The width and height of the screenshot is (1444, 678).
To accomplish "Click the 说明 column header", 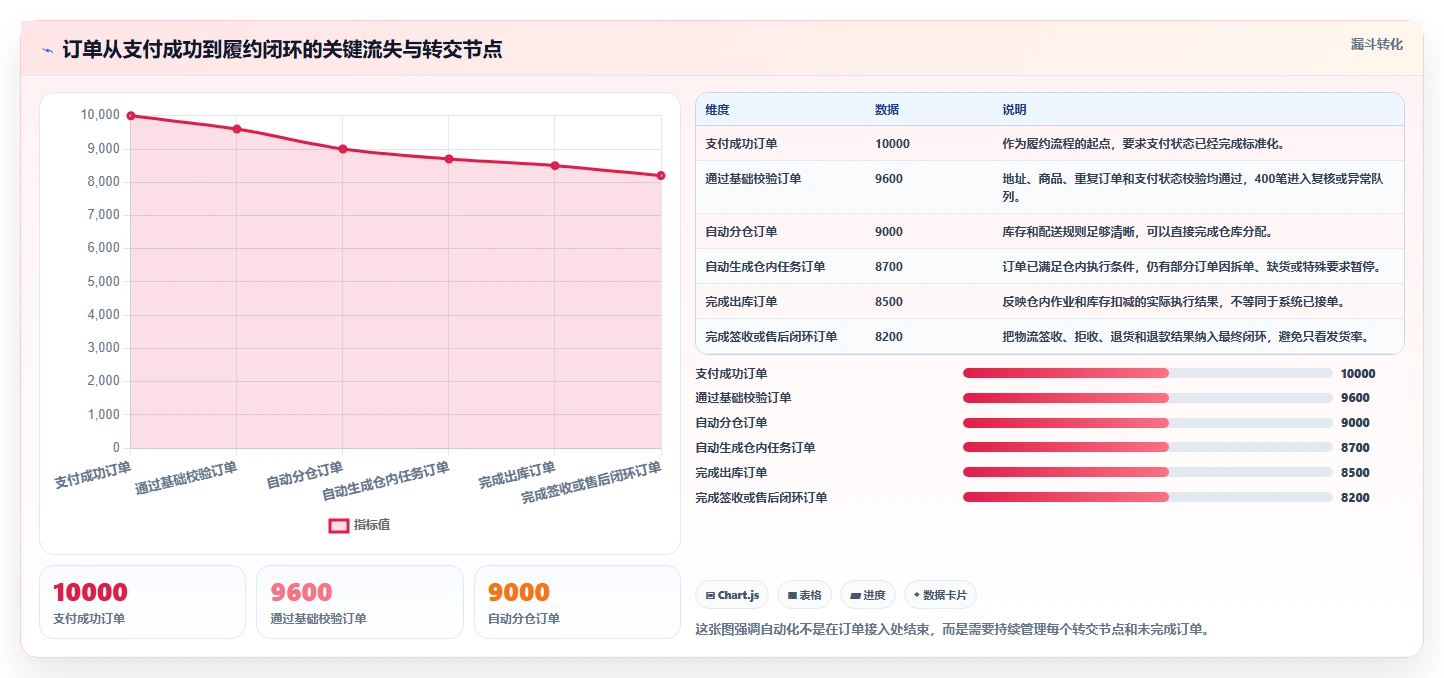I will pyautogui.click(x=1014, y=110).
